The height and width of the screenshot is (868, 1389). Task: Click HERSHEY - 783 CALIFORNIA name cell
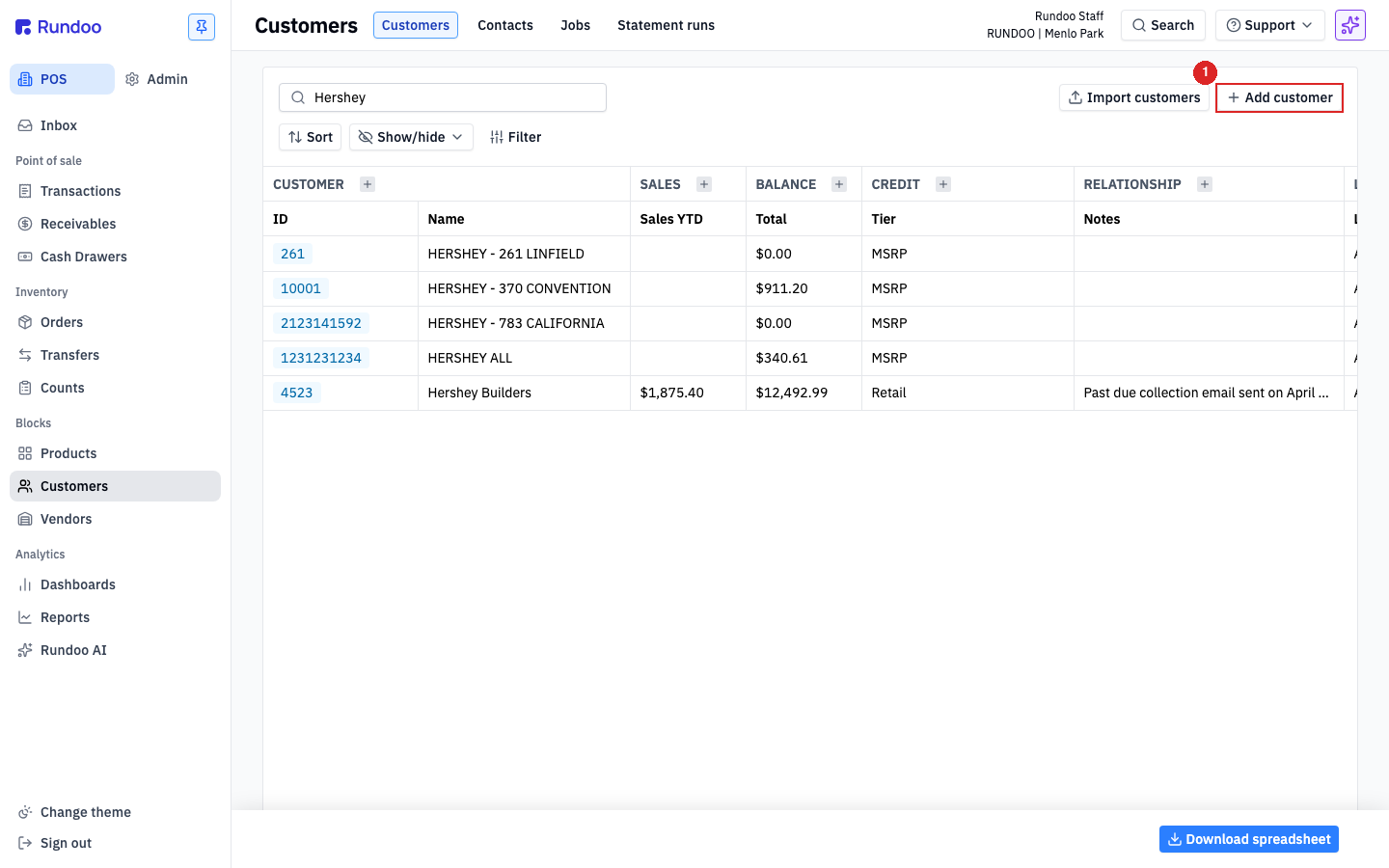pos(524,323)
